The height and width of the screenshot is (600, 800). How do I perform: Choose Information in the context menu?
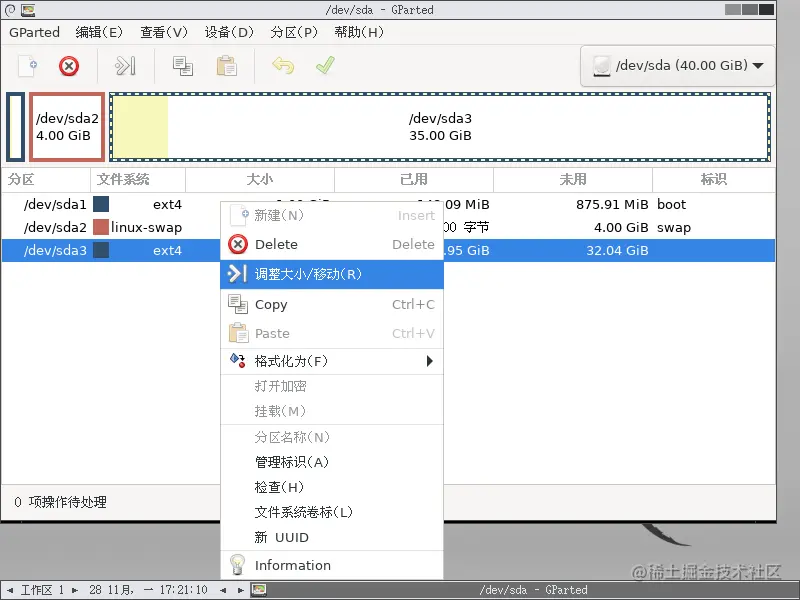332,565
